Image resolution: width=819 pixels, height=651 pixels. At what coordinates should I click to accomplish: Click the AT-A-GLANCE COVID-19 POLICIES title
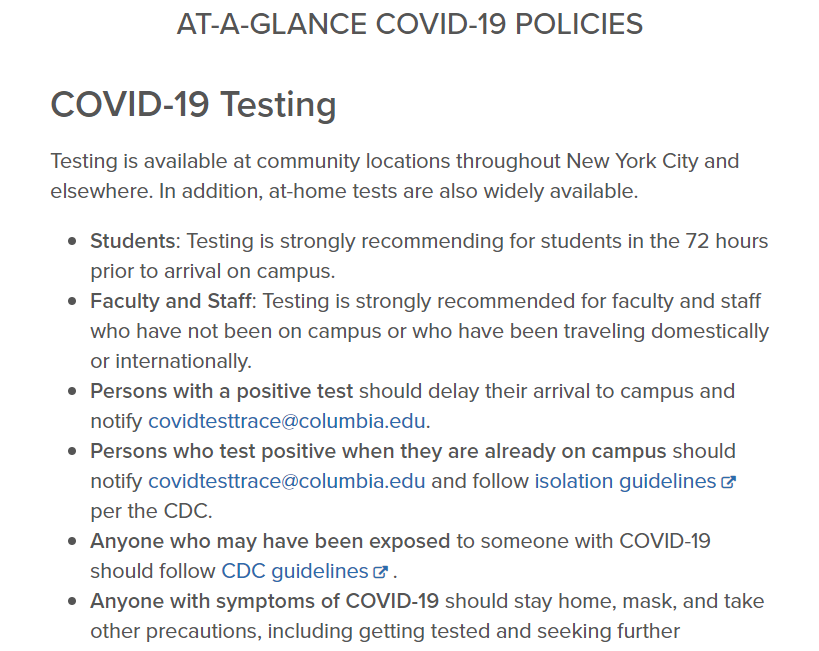pos(410,24)
